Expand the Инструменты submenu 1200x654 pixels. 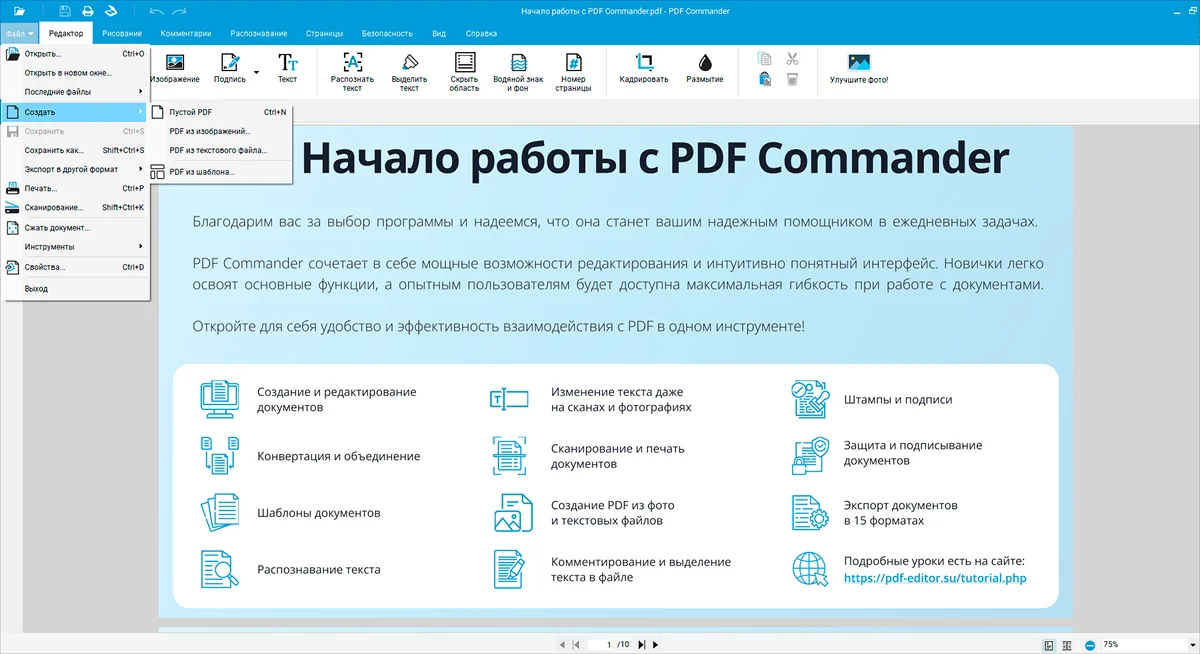pos(75,246)
